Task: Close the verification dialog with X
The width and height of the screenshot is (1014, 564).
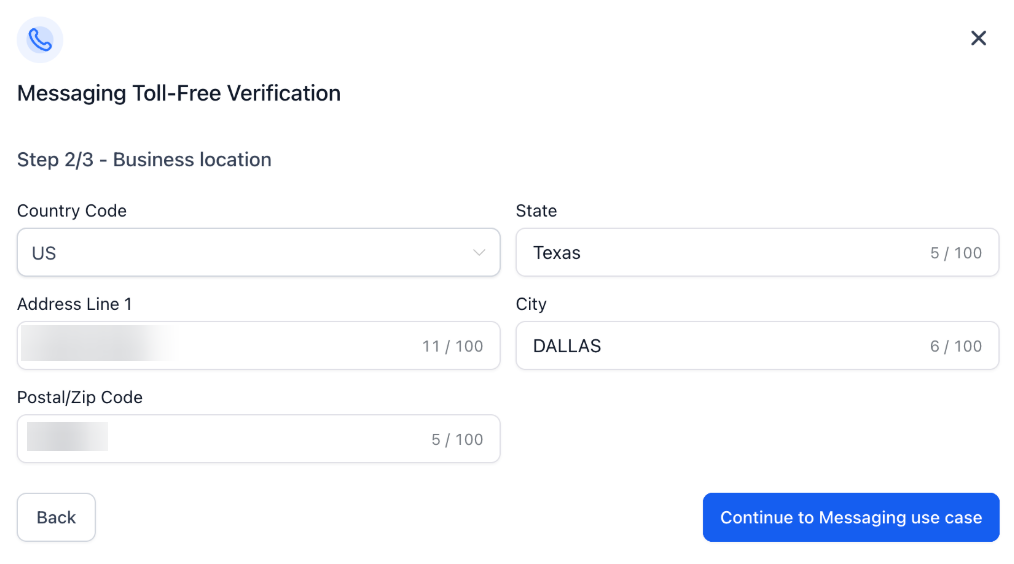Action: pyautogui.click(x=978, y=38)
